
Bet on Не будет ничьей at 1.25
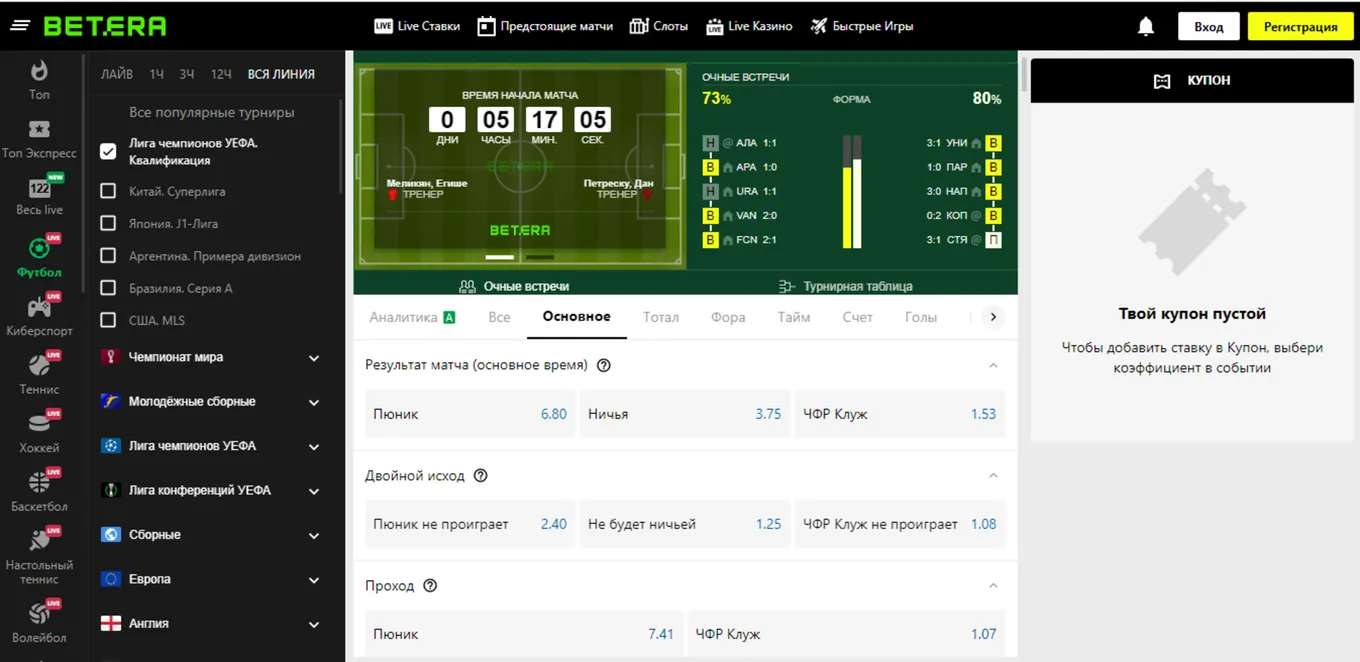pos(685,524)
